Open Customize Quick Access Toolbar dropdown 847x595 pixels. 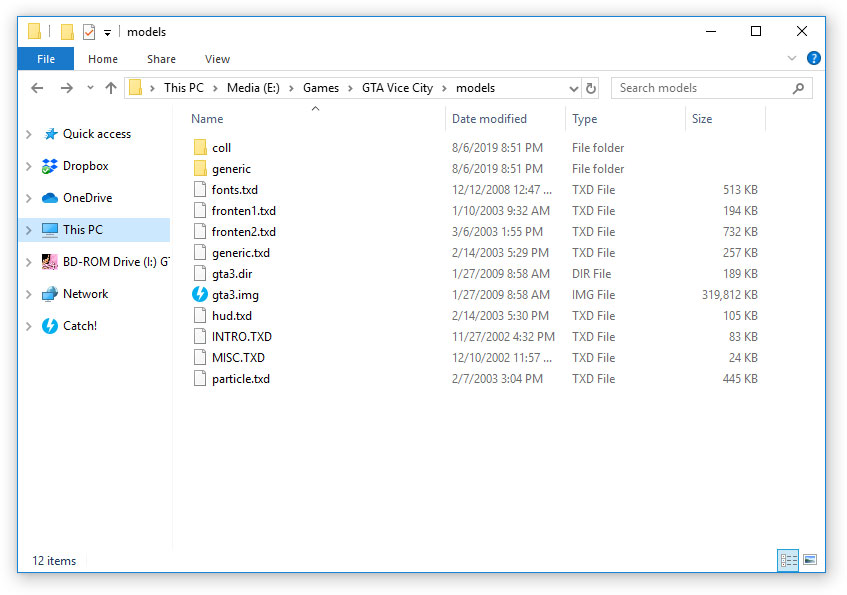pos(107,33)
